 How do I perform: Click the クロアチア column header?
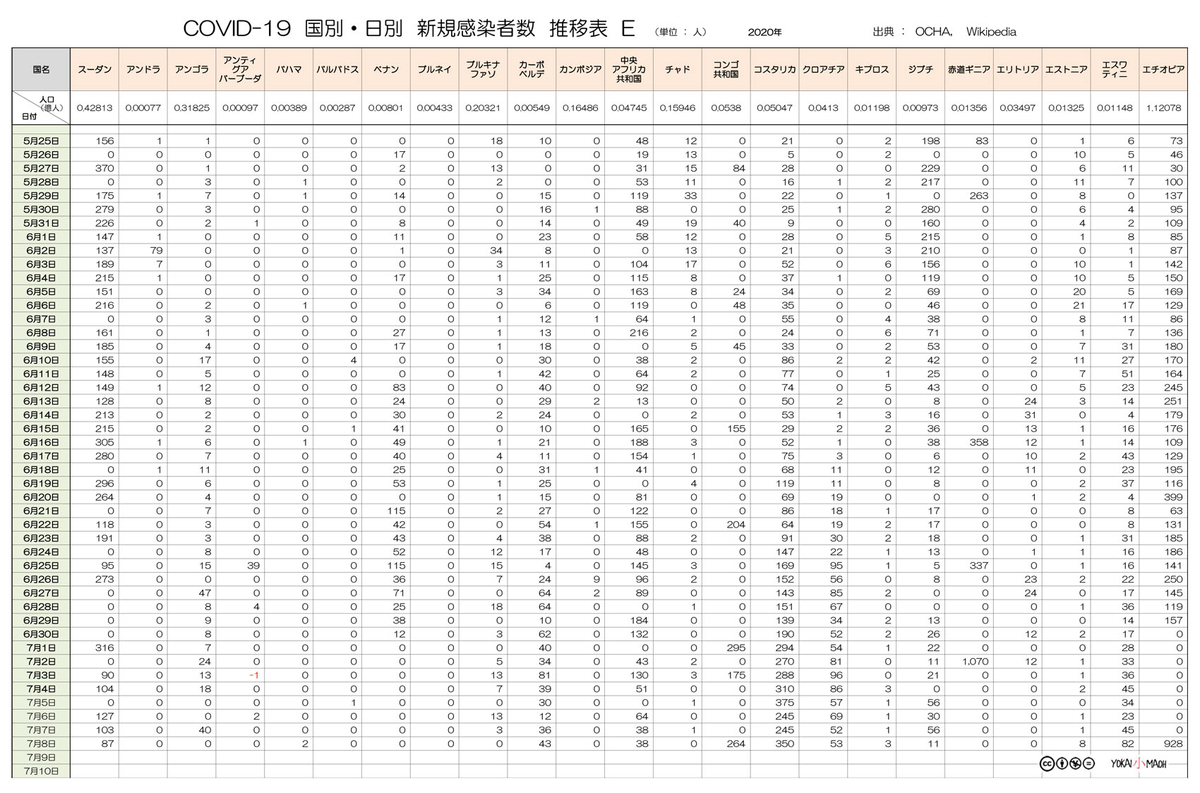tap(823, 70)
